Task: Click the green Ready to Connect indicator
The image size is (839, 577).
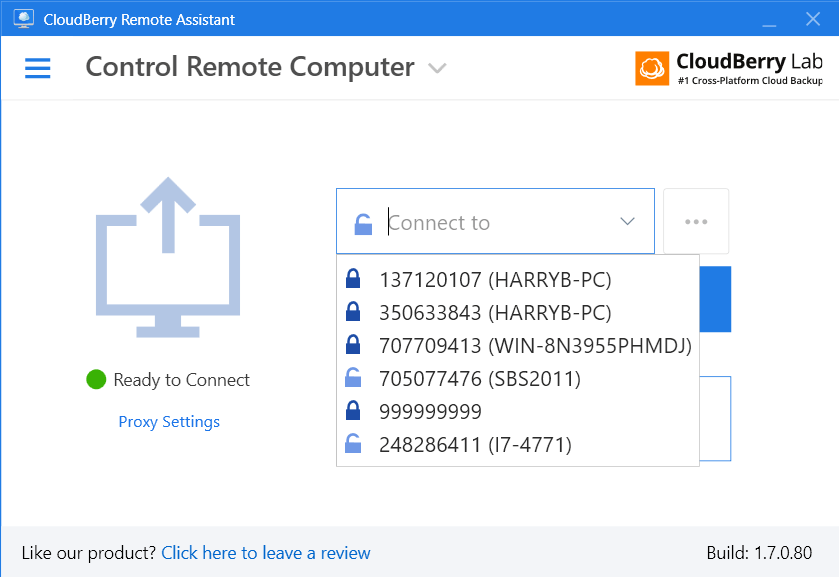Action: tap(96, 379)
